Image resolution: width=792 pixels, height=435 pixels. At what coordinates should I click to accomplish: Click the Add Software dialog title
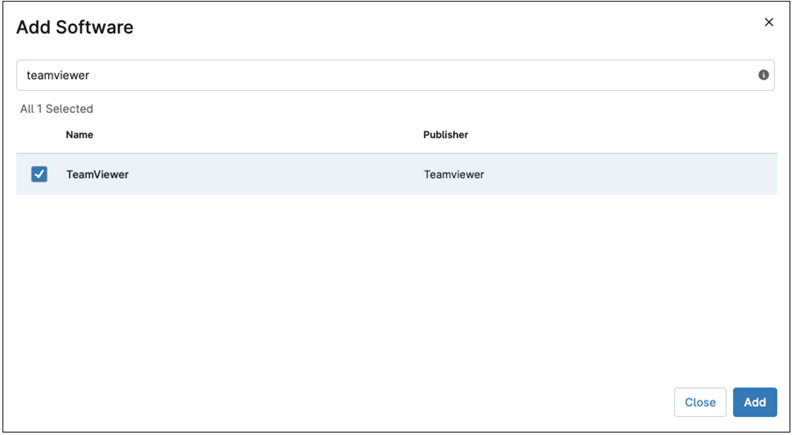75,27
